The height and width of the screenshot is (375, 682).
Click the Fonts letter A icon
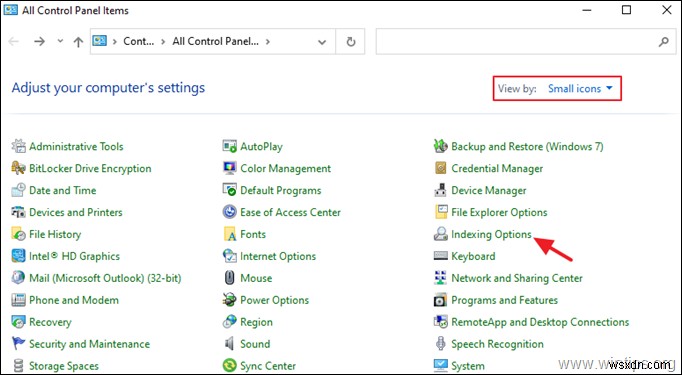[x=229, y=234]
